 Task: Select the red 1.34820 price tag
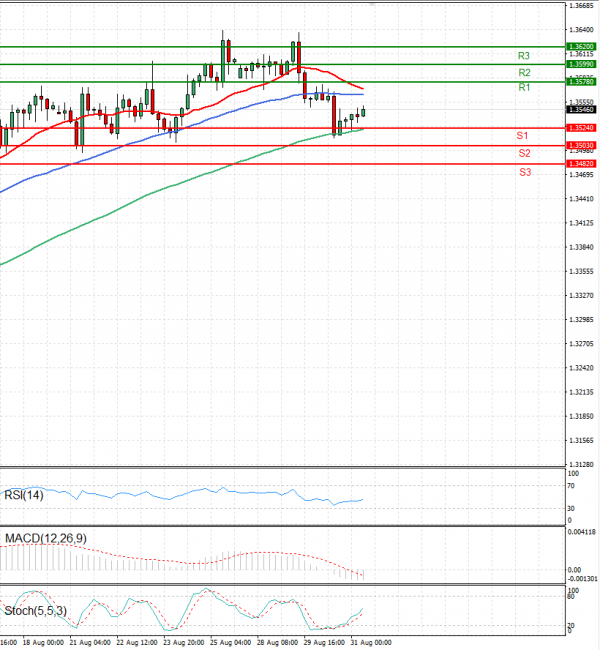click(x=581, y=164)
